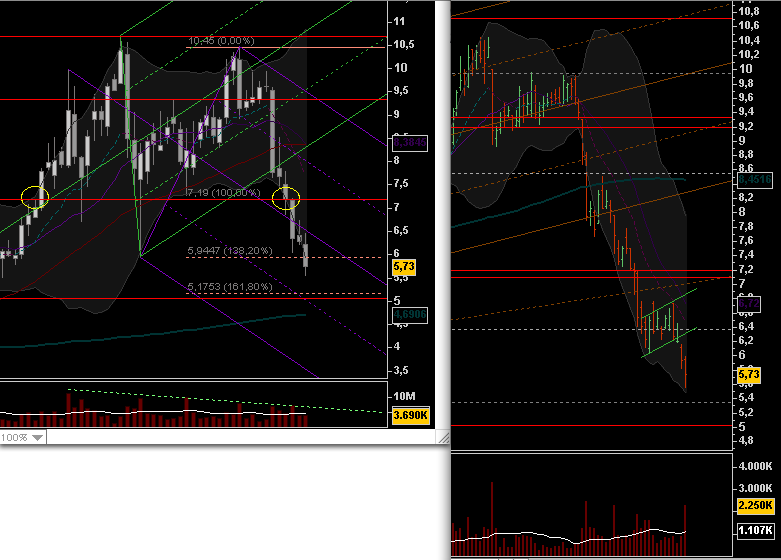Click the 2.250K volume tag
The height and width of the screenshot is (560, 781).
[755, 505]
